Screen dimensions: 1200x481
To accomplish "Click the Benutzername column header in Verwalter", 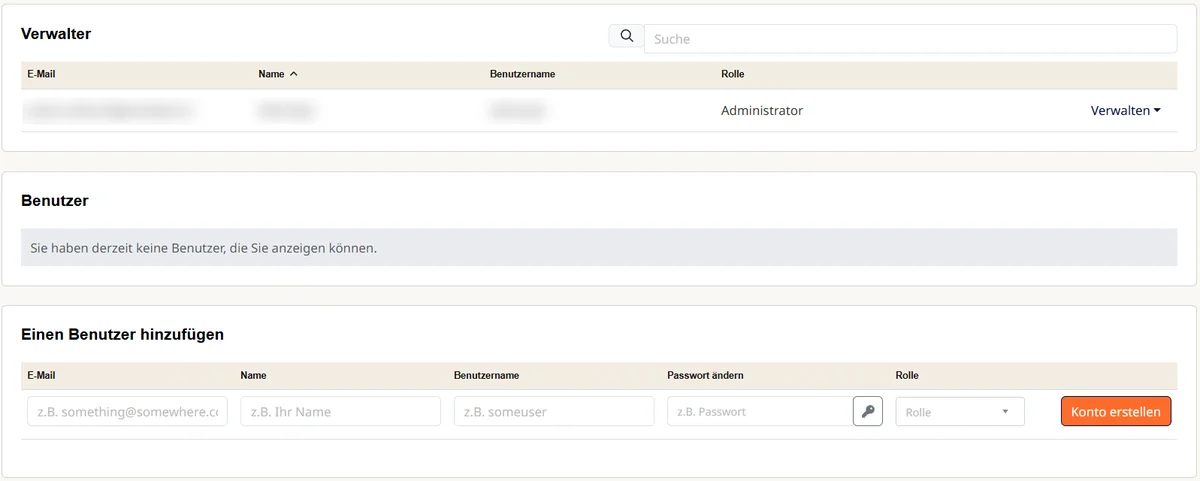I will 522,75.
